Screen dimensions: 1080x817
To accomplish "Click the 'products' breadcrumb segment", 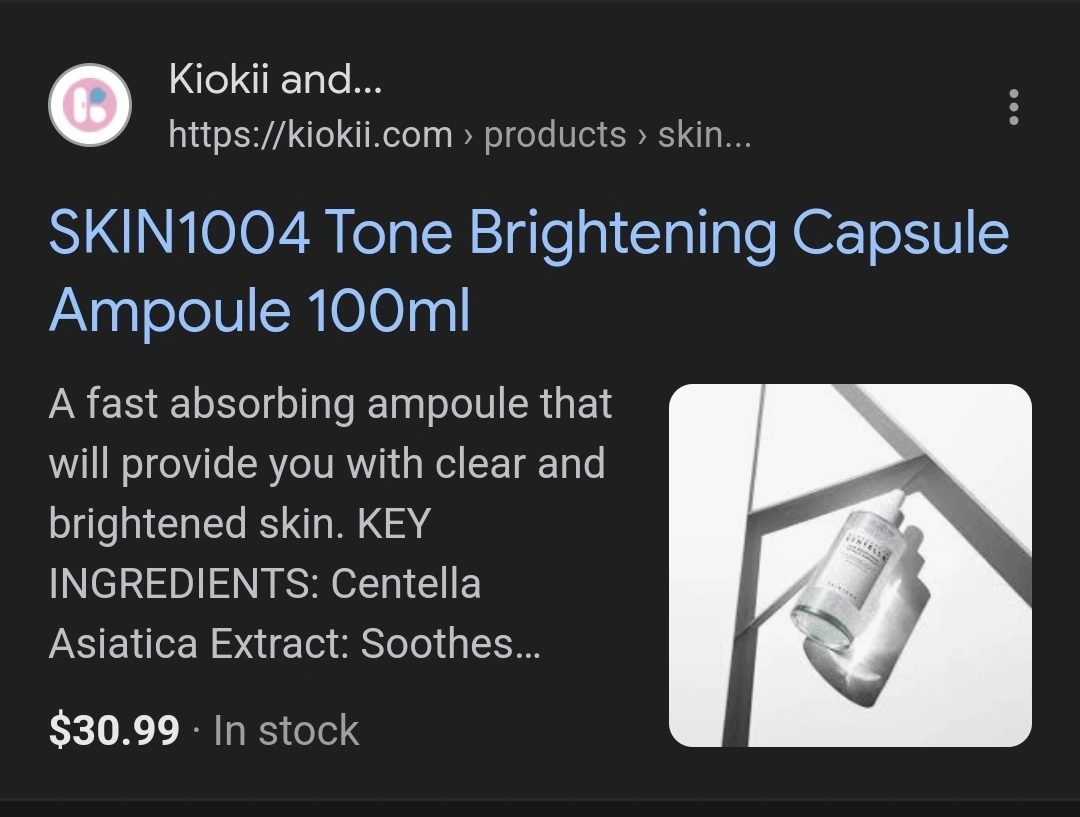I will [555, 135].
